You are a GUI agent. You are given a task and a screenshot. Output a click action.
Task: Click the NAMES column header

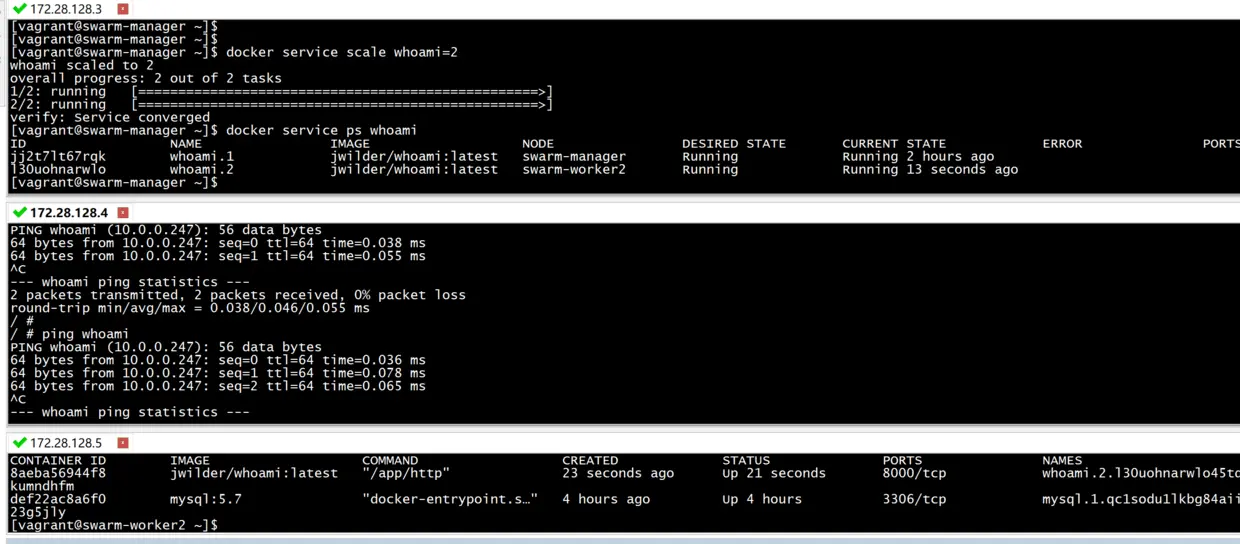click(1062, 460)
